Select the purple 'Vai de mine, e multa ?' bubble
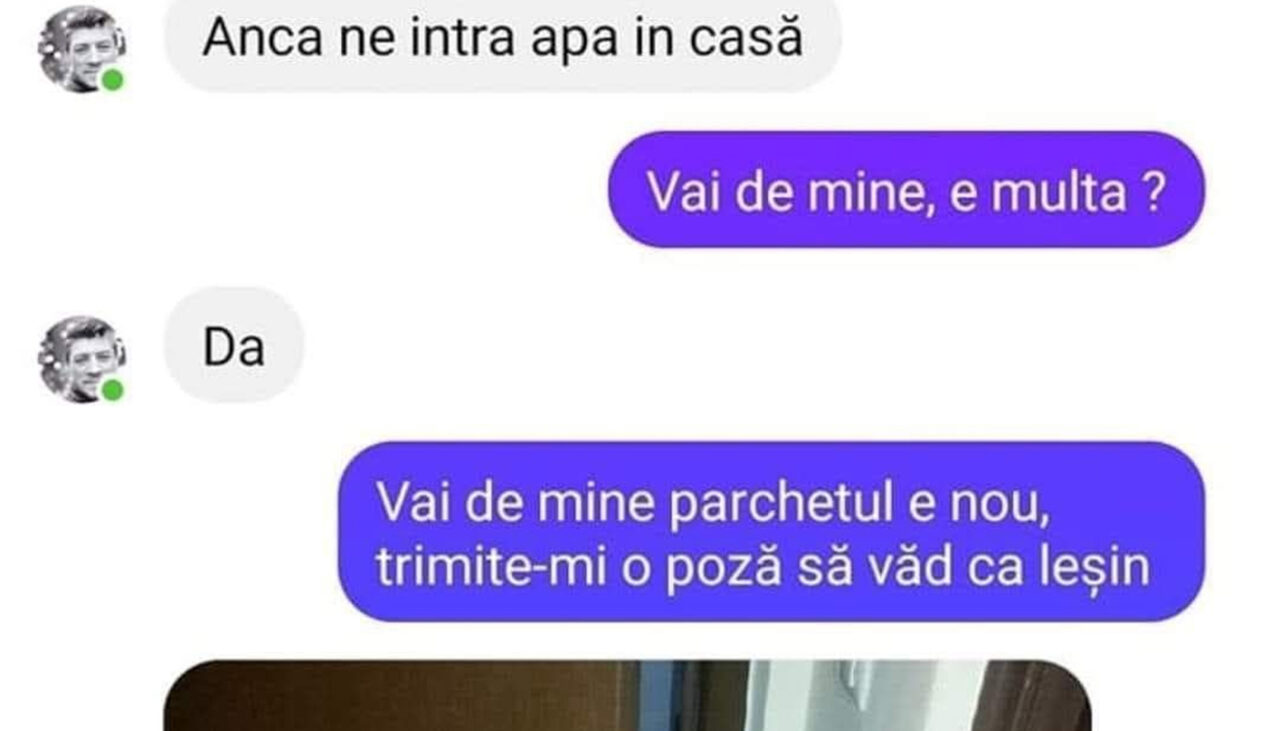The width and height of the screenshot is (1280, 731). [907, 190]
